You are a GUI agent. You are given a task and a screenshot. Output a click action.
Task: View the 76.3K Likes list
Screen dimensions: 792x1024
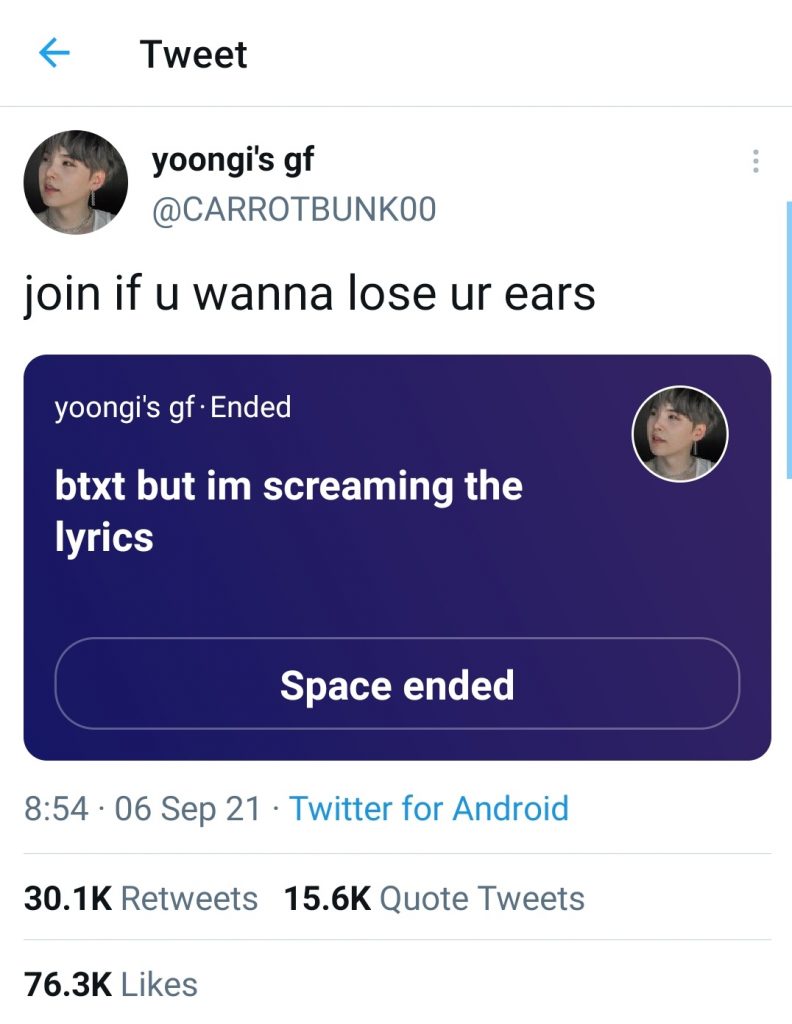tap(111, 984)
